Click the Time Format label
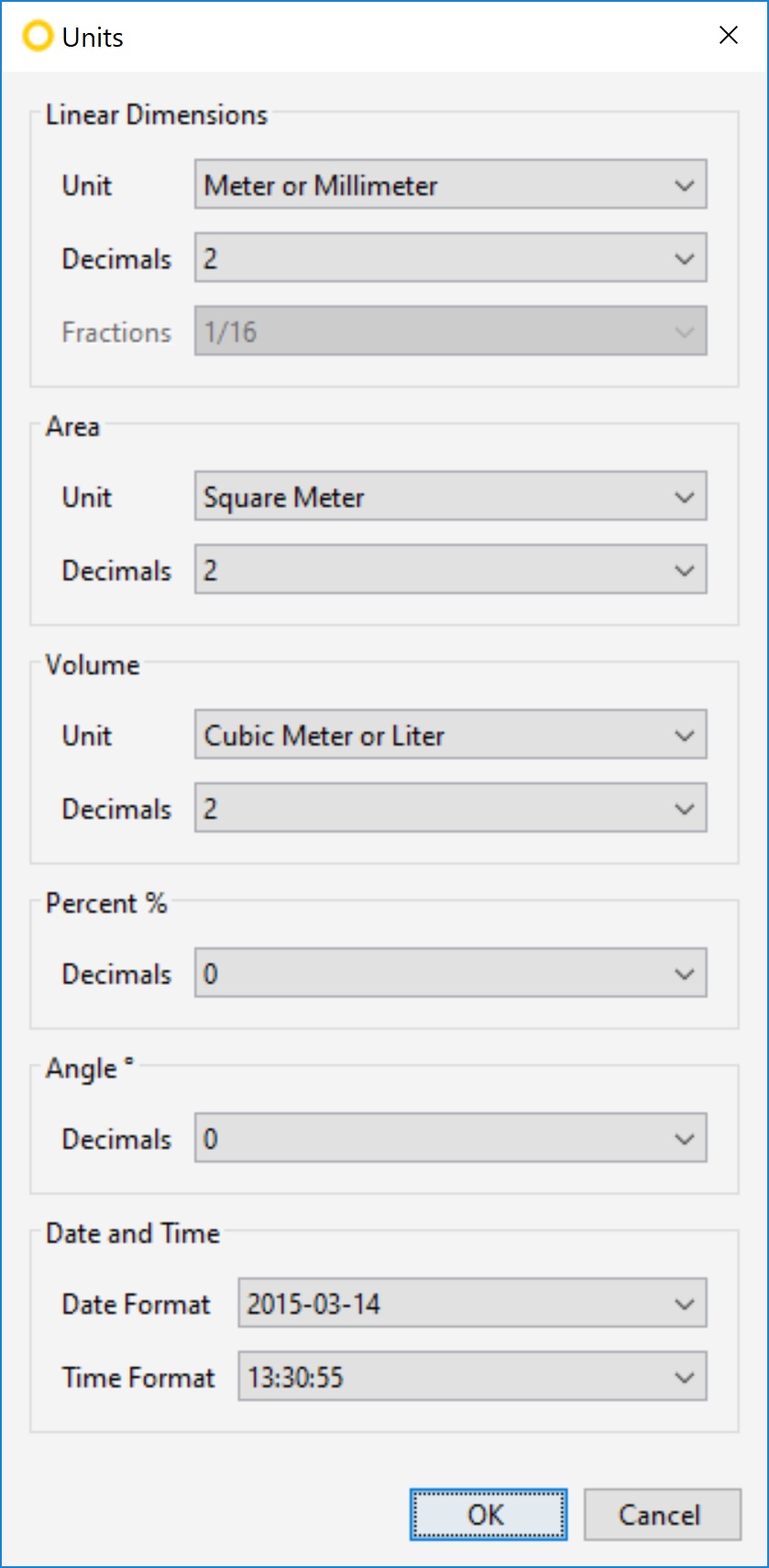The image size is (769, 1568). (x=137, y=1377)
